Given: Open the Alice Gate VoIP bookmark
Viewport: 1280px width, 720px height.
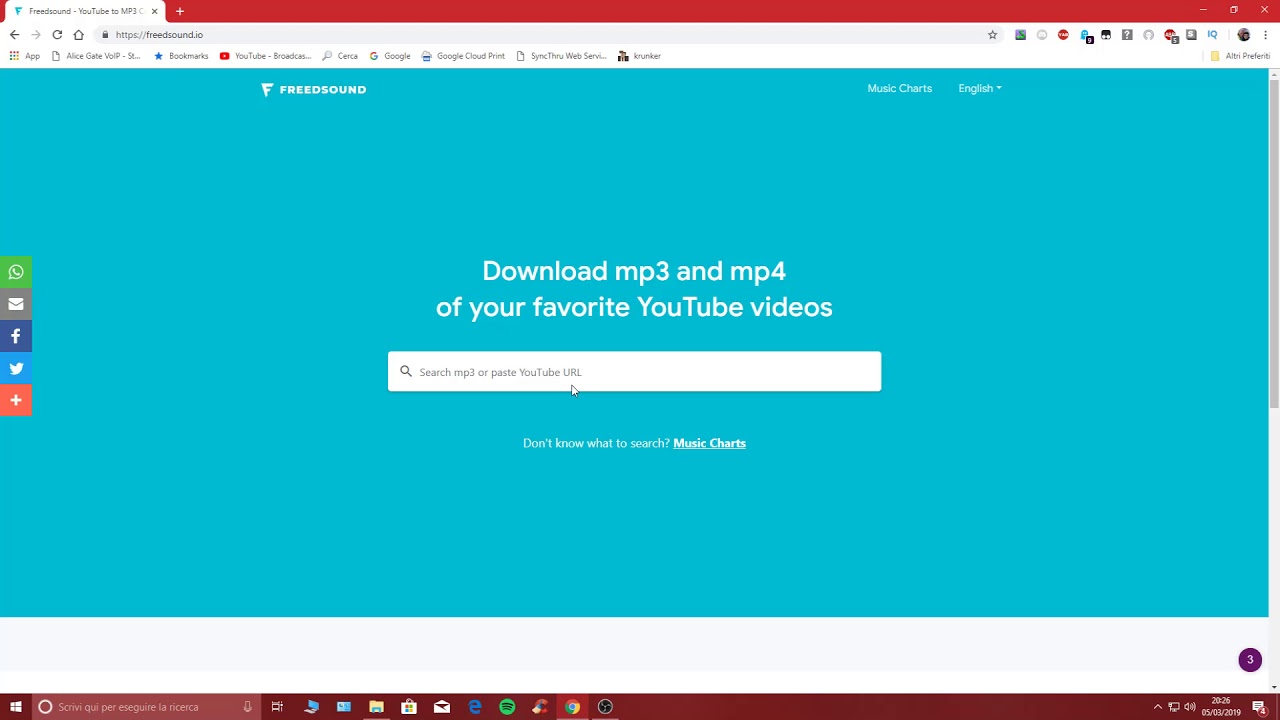Looking at the screenshot, I should click(95, 56).
